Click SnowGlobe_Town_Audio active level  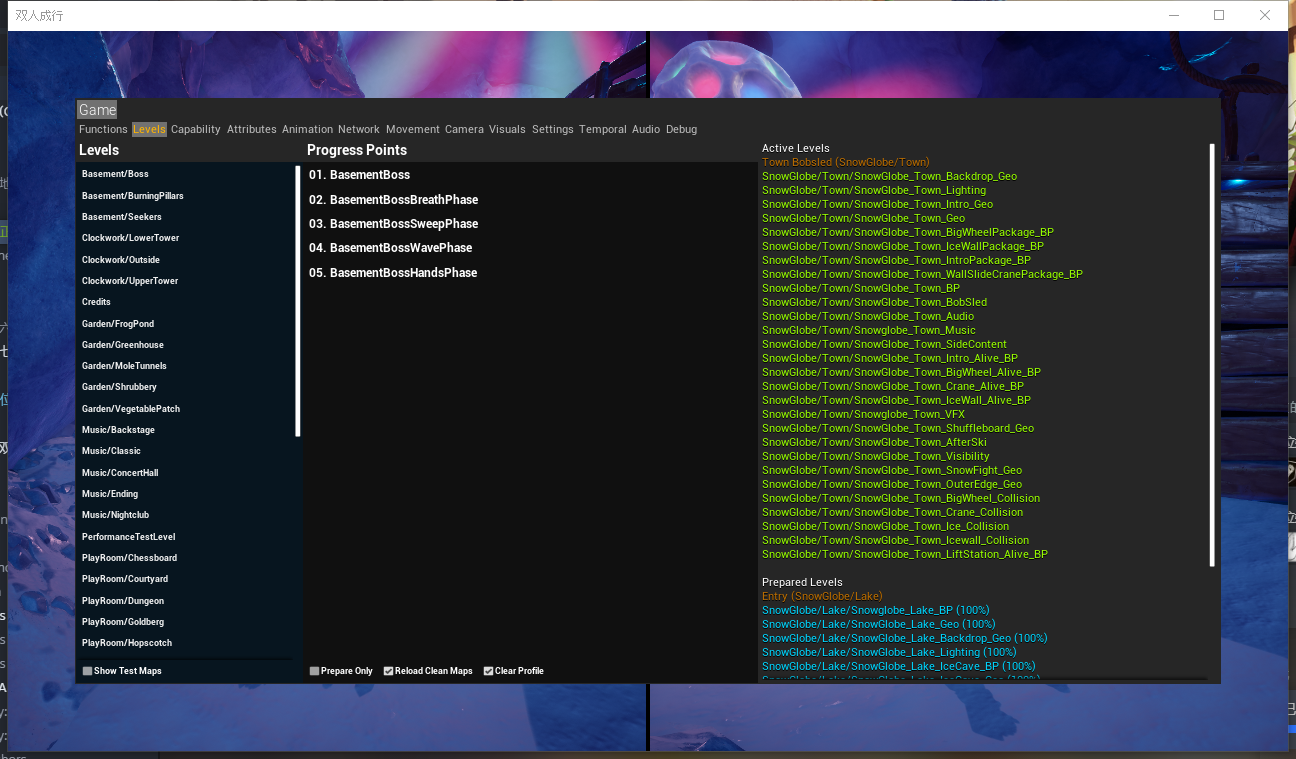tap(868, 316)
